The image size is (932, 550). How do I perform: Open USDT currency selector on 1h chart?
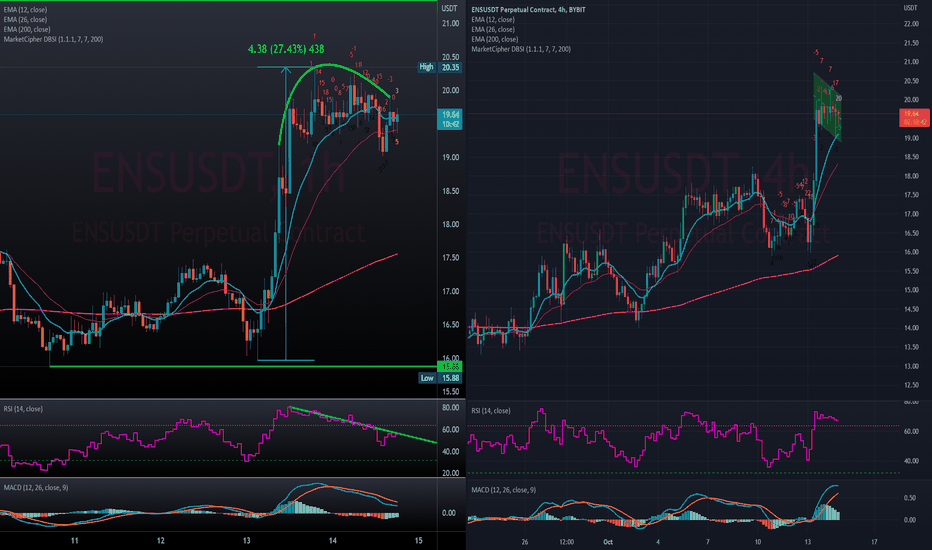(449, 8)
